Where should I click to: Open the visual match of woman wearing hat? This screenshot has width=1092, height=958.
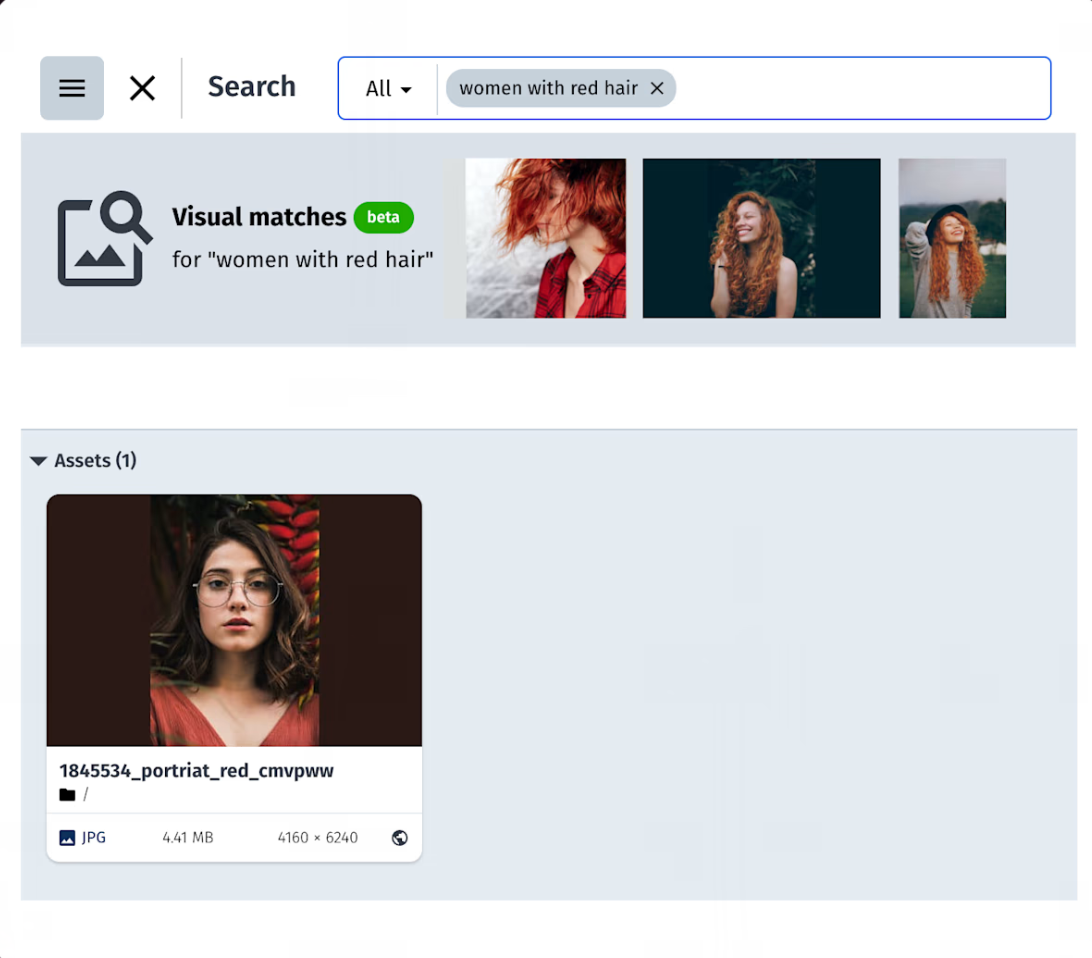click(x=952, y=238)
